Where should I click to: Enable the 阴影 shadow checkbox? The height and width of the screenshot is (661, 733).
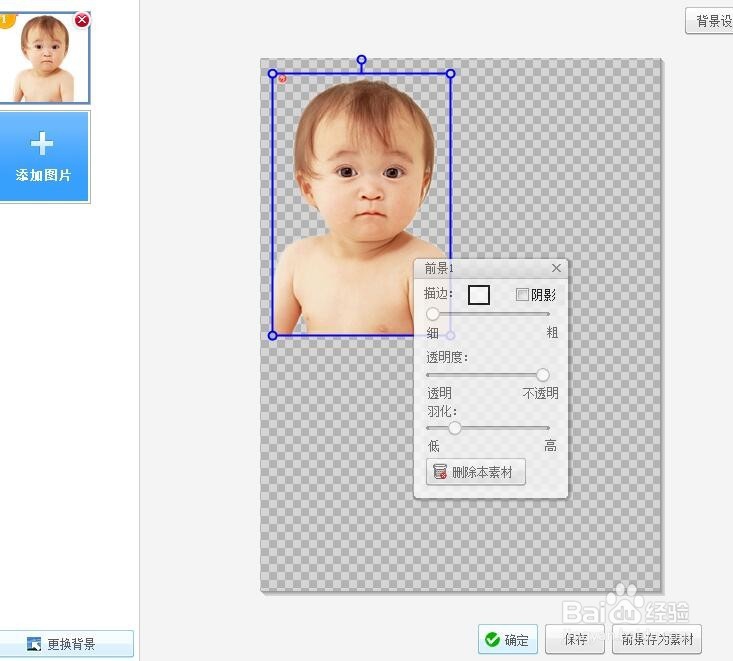pos(522,294)
